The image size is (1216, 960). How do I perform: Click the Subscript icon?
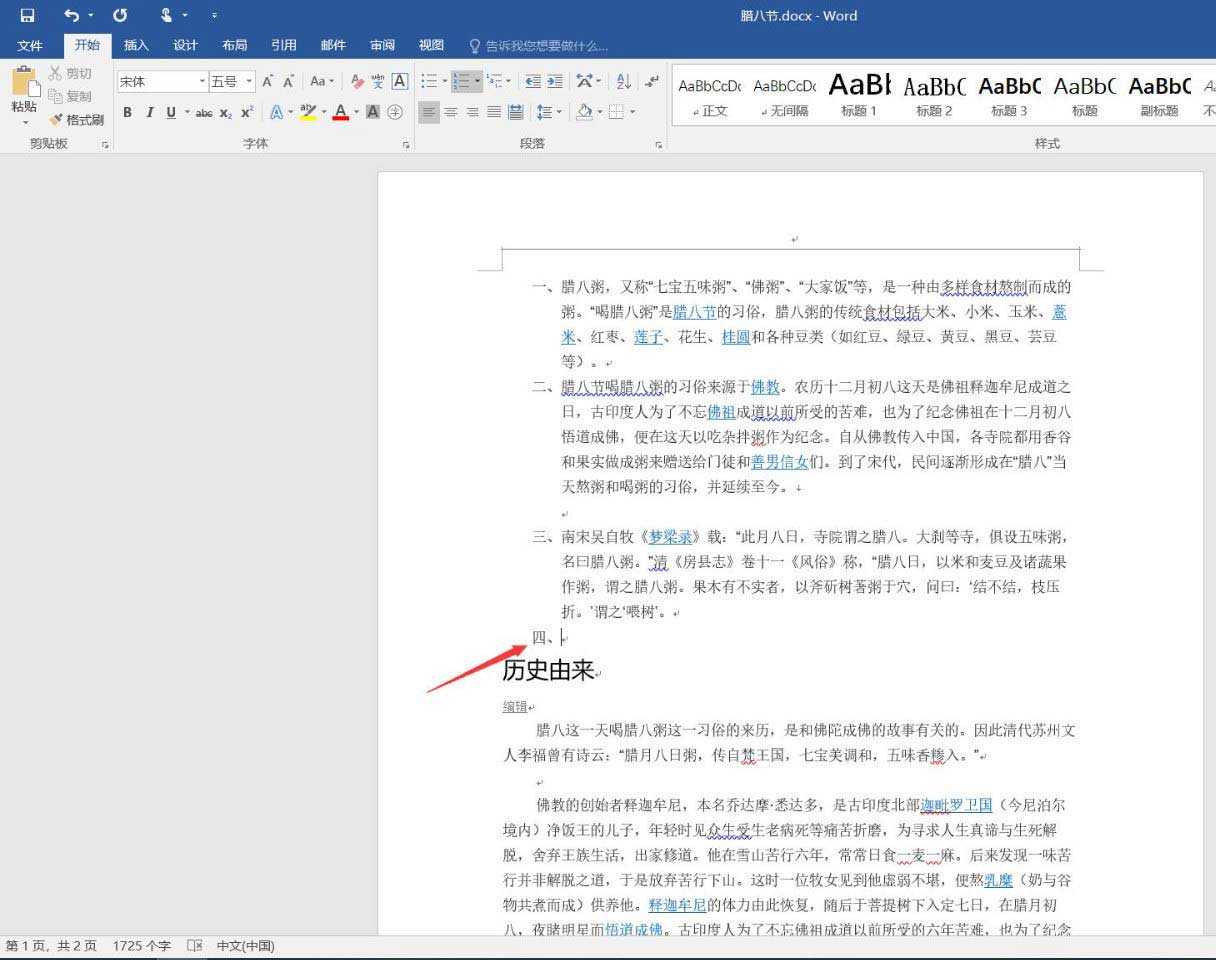tap(225, 112)
